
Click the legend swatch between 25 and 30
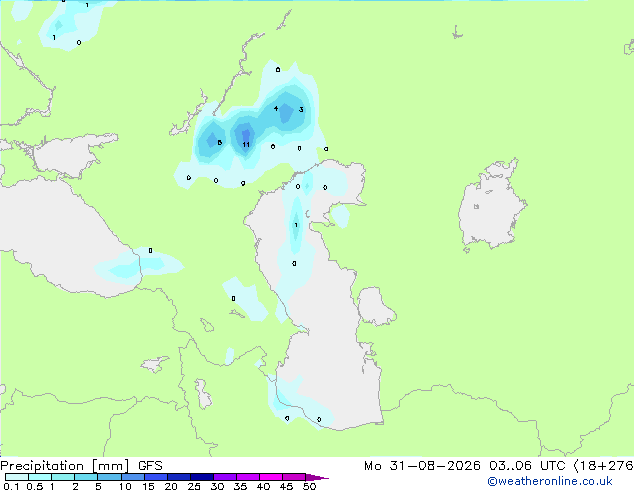[x=202, y=477]
